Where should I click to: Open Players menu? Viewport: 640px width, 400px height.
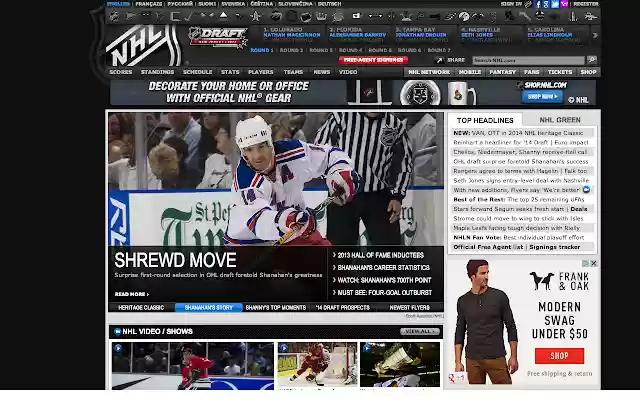coord(260,72)
